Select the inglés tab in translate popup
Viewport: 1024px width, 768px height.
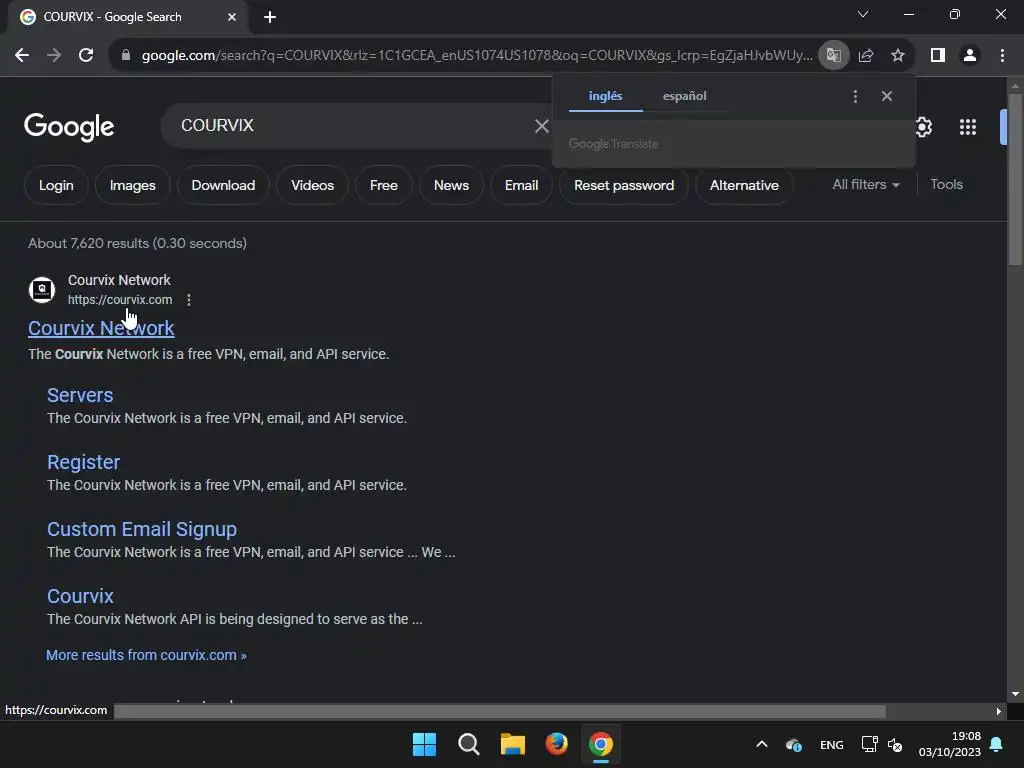point(605,96)
